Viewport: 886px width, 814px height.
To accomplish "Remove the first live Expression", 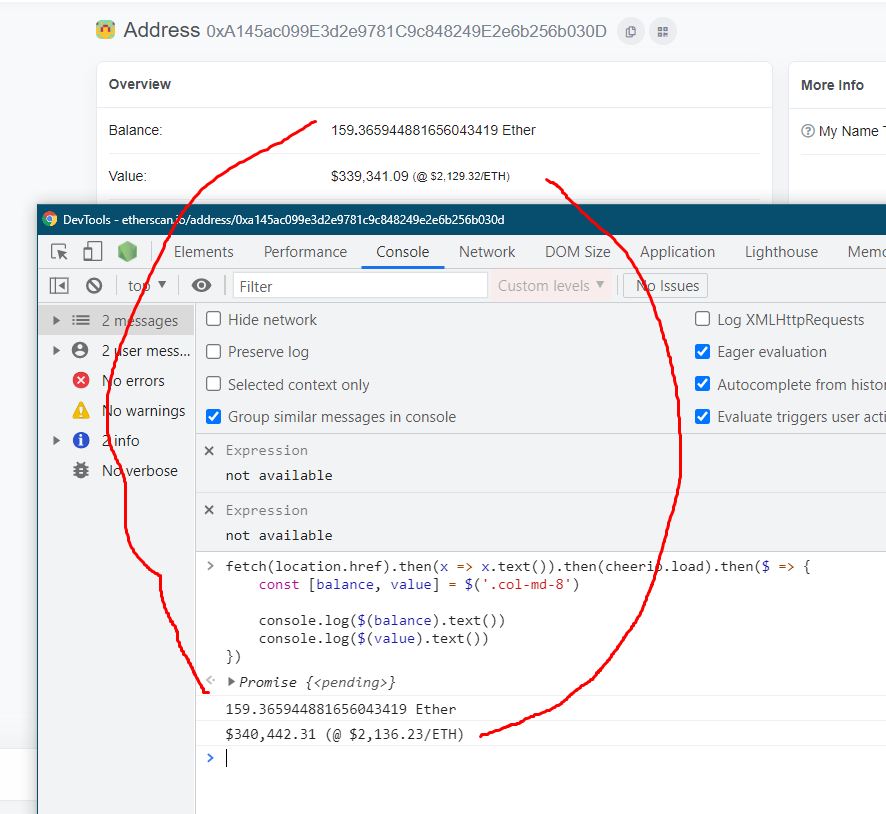I will tap(209, 451).
